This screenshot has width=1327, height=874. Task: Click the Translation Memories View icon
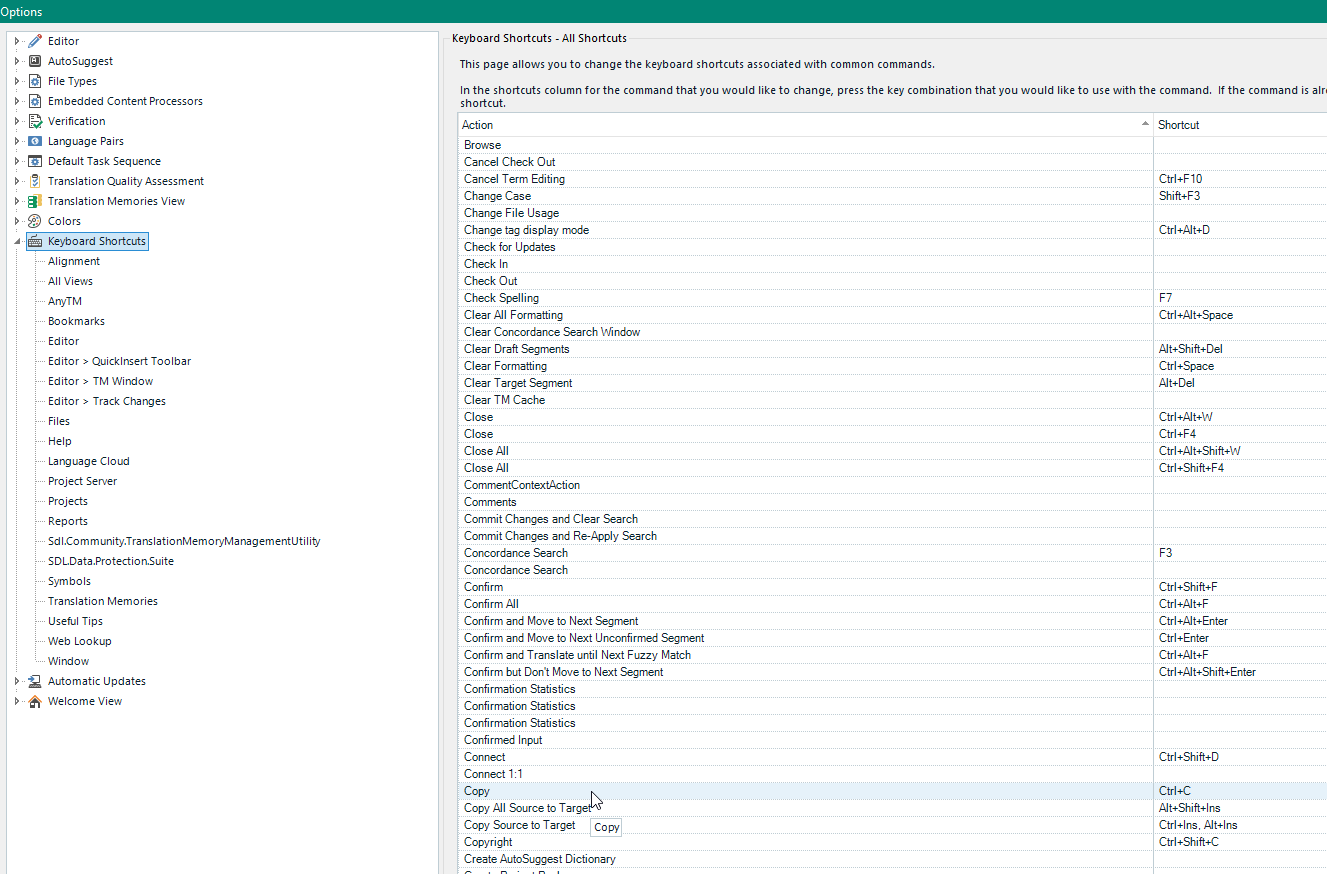click(x=35, y=201)
